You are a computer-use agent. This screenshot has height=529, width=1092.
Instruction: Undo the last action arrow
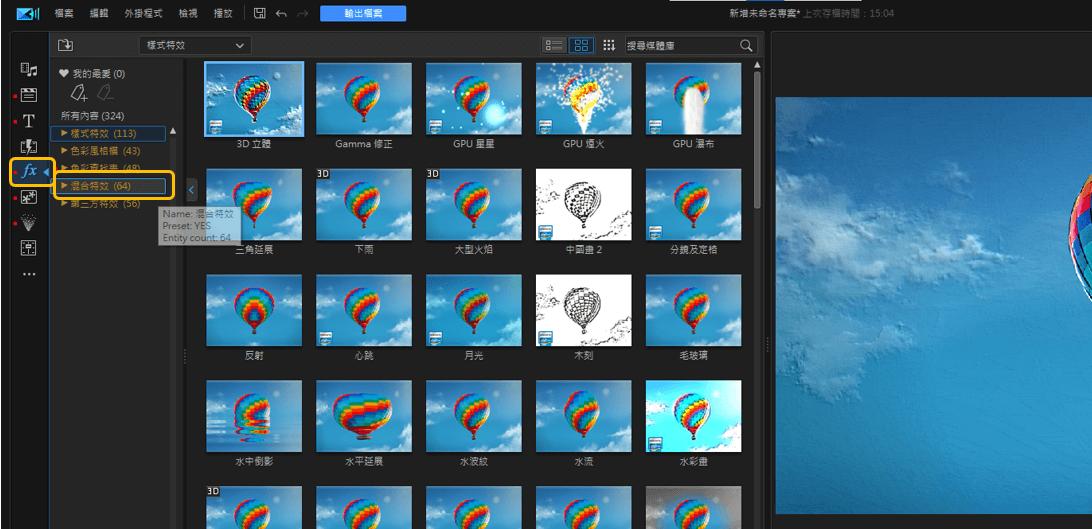click(281, 13)
